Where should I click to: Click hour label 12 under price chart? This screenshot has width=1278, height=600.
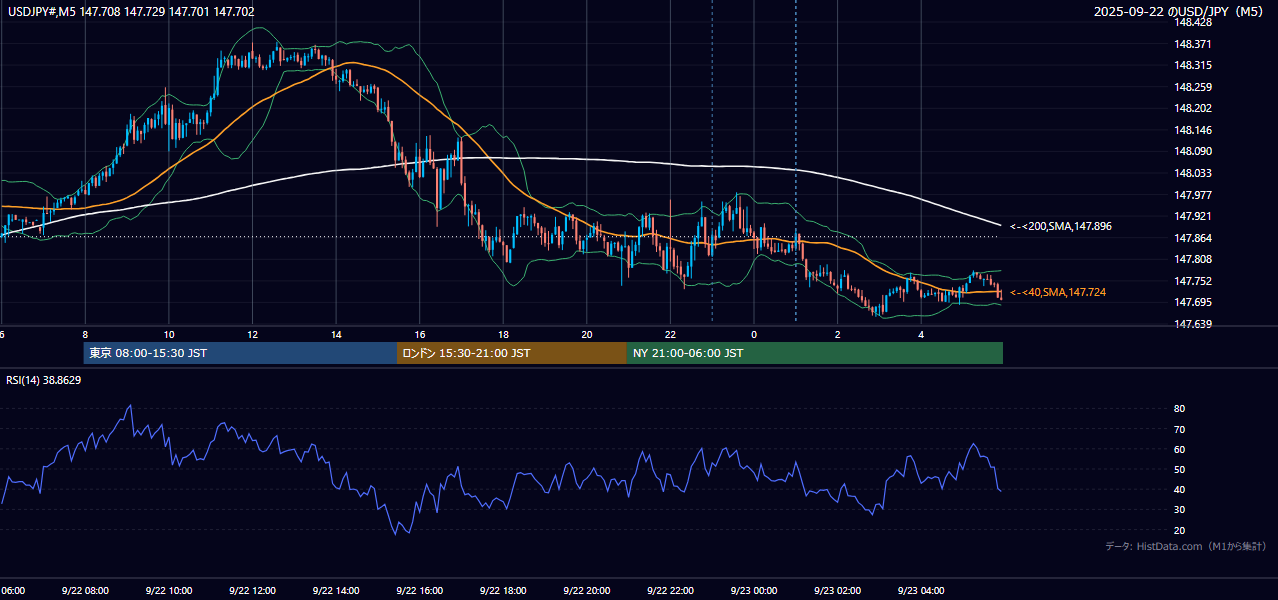[252, 334]
